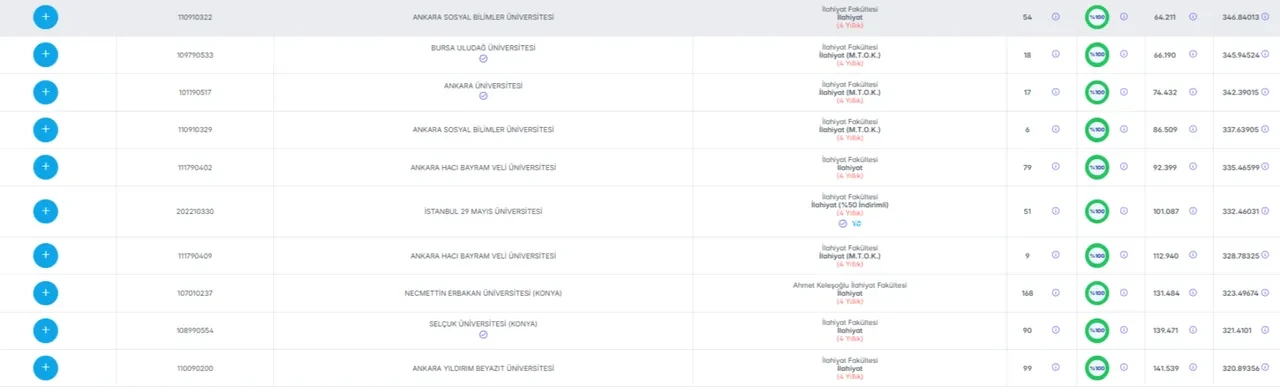The image size is (1280, 387).
Task: Click %100 occupancy ring in Bursa Uludağ row
Action: (1097, 54)
